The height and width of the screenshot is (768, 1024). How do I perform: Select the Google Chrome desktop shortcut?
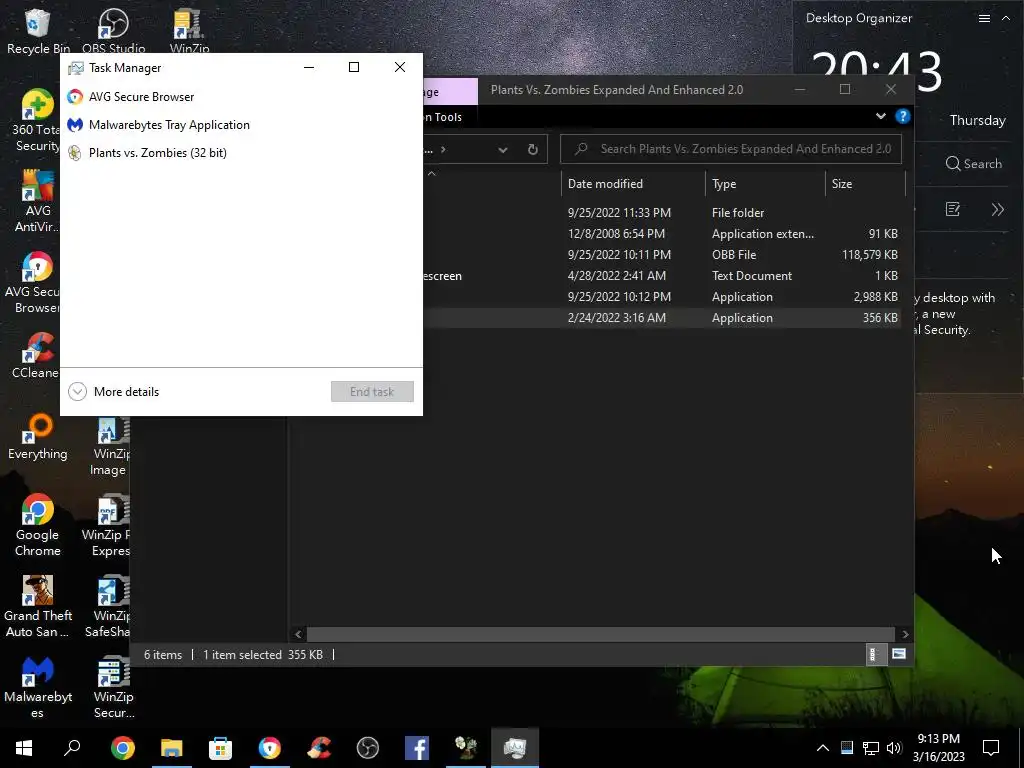[x=38, y=526]
